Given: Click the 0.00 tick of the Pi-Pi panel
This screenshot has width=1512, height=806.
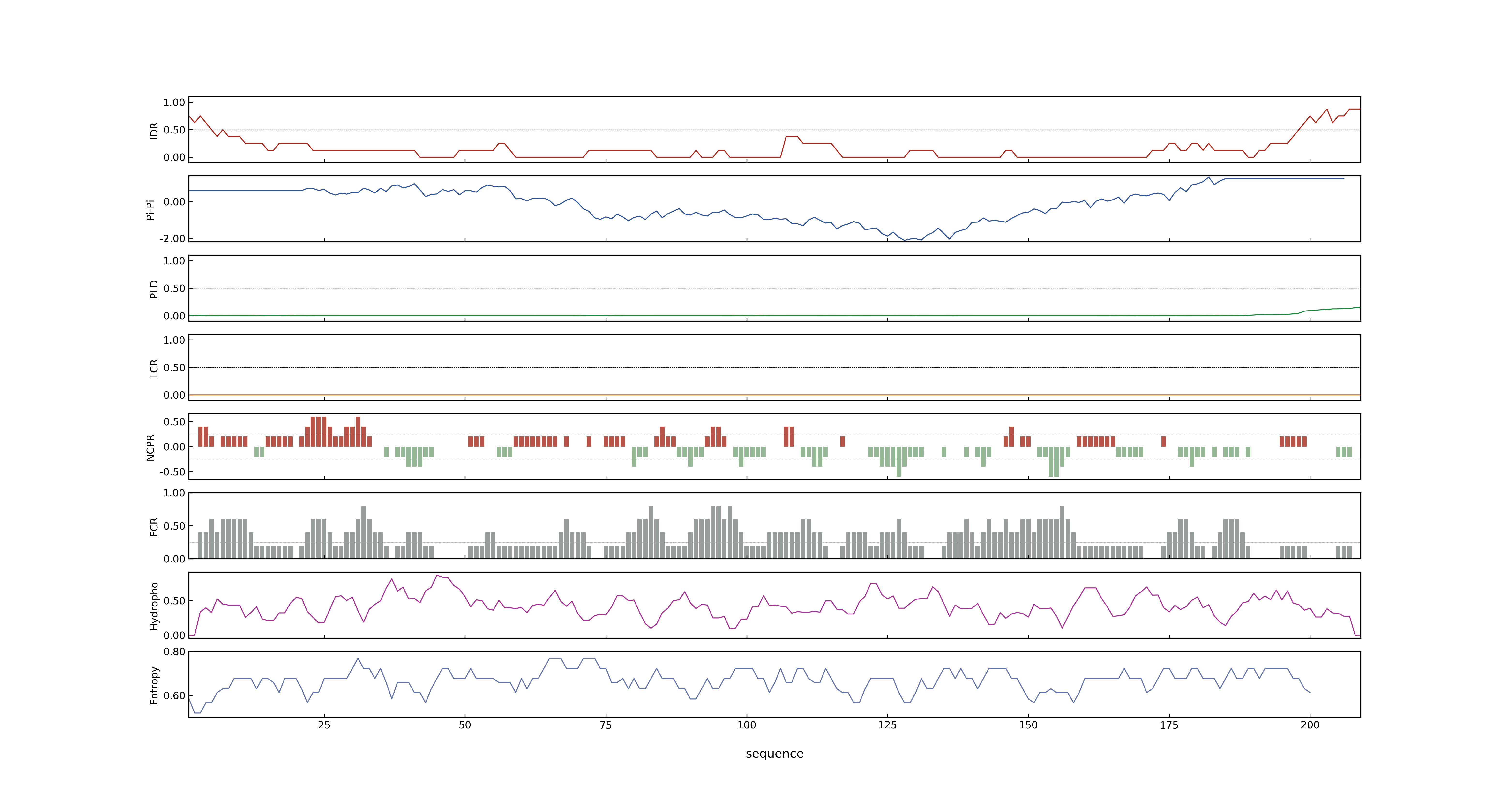Looking at the screenshot, I should click(174, 202).
